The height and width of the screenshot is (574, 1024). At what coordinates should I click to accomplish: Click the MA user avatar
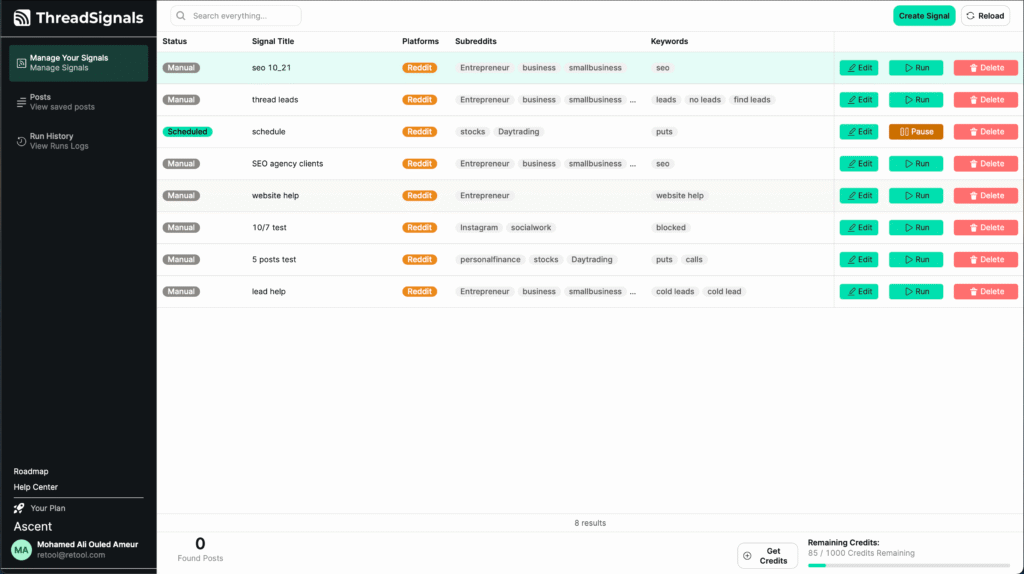pos(21,549)
